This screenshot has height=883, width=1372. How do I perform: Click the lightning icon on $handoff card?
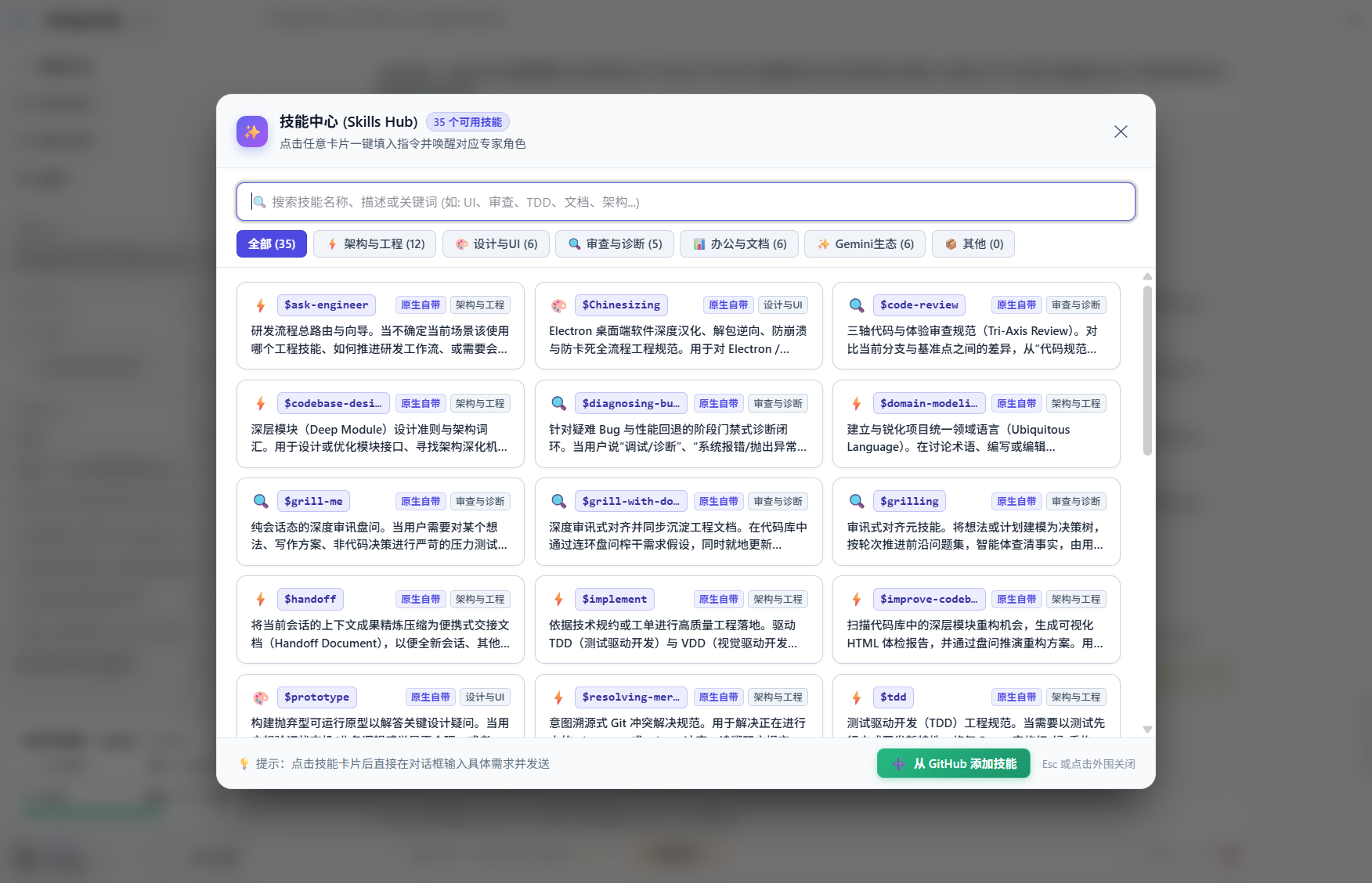[x=261, y=599]
